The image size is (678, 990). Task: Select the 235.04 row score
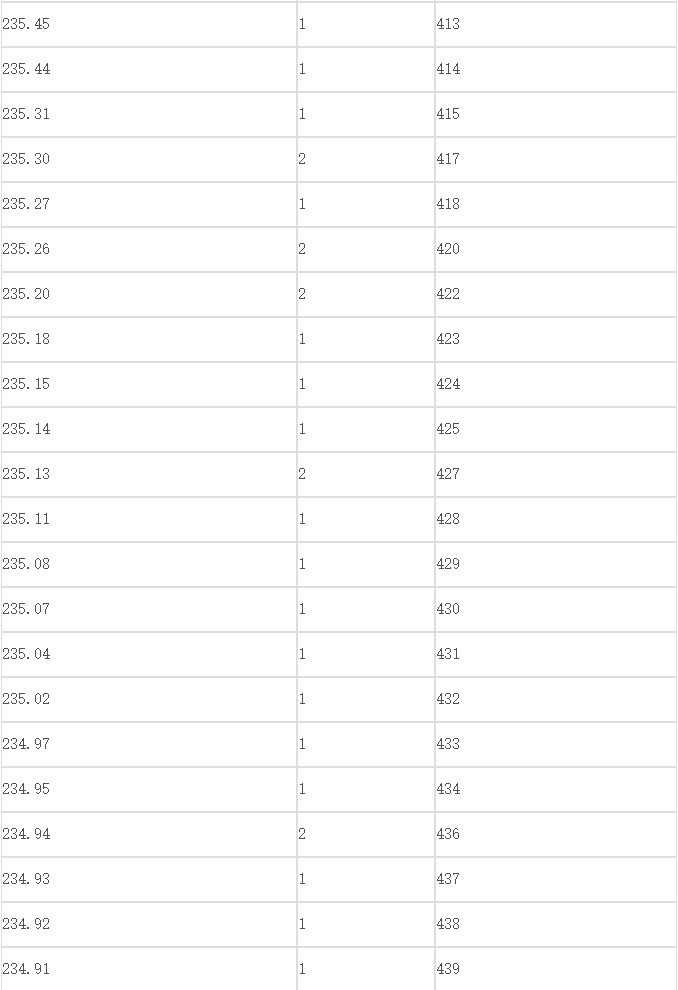(x=149, y=654)
